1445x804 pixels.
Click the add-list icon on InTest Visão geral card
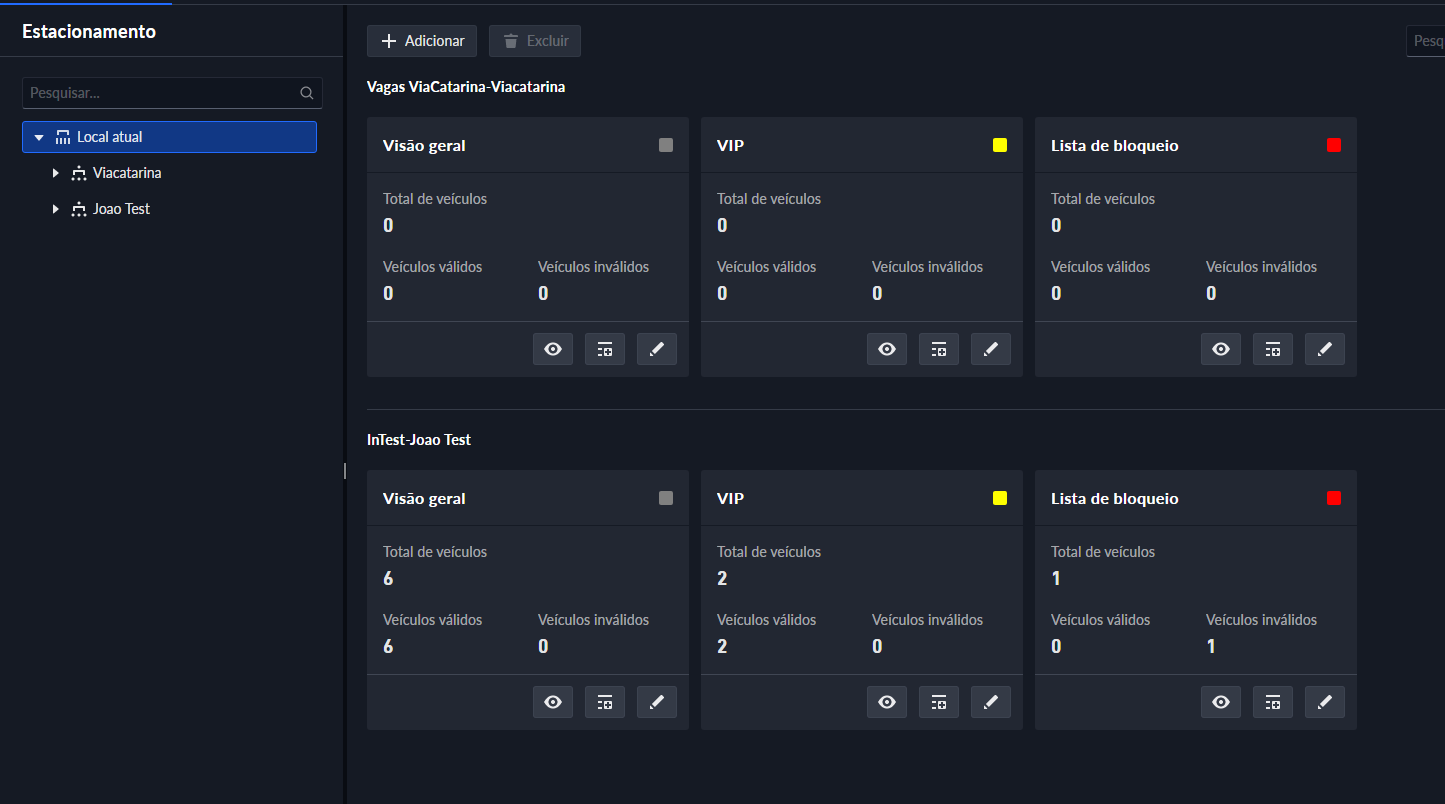(x=604, y=702)
